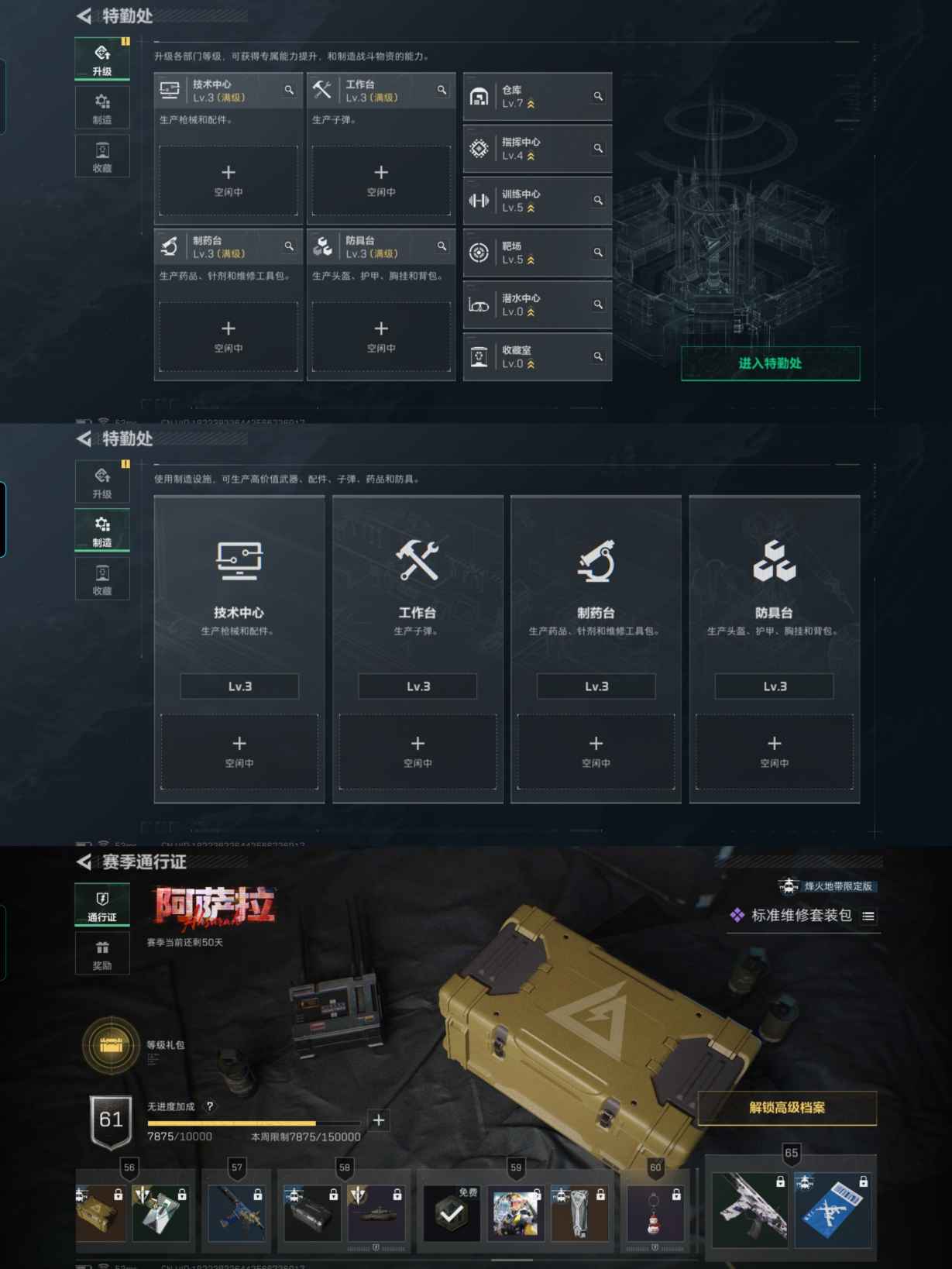Click 解锁高级档案 button
The width and height of the screenshot is (952, 1269).
tap(787, 1108)
